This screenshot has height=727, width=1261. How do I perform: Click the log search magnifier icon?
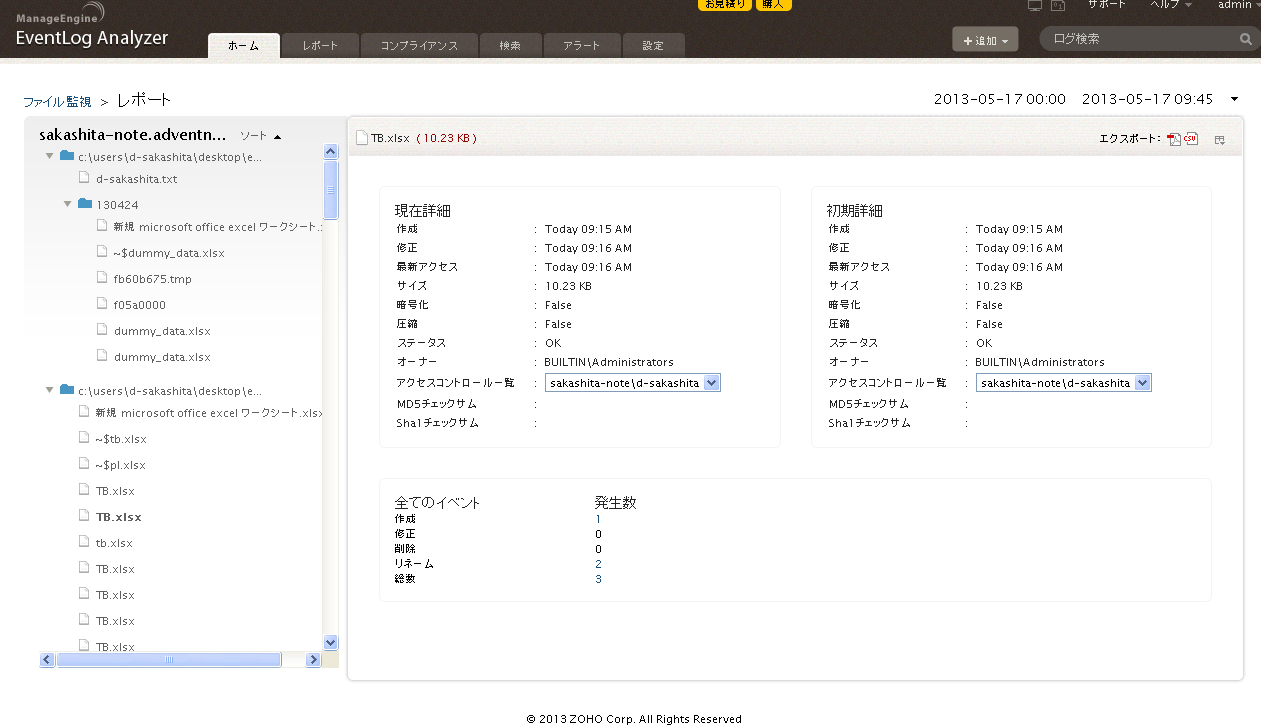tap(1246, 40)
